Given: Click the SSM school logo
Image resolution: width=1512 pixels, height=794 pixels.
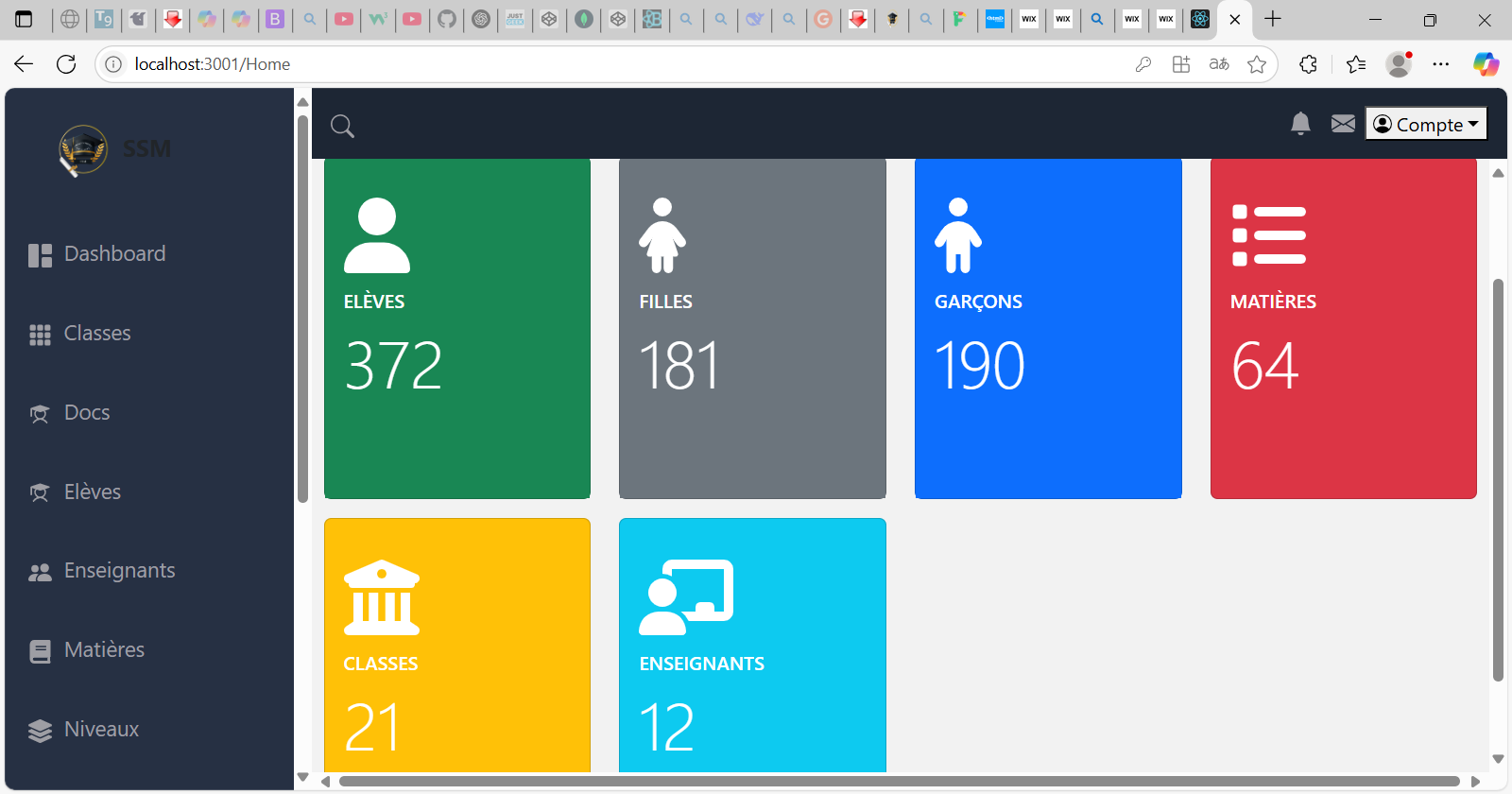Looking at the screenshot, I should coord(83,149).
